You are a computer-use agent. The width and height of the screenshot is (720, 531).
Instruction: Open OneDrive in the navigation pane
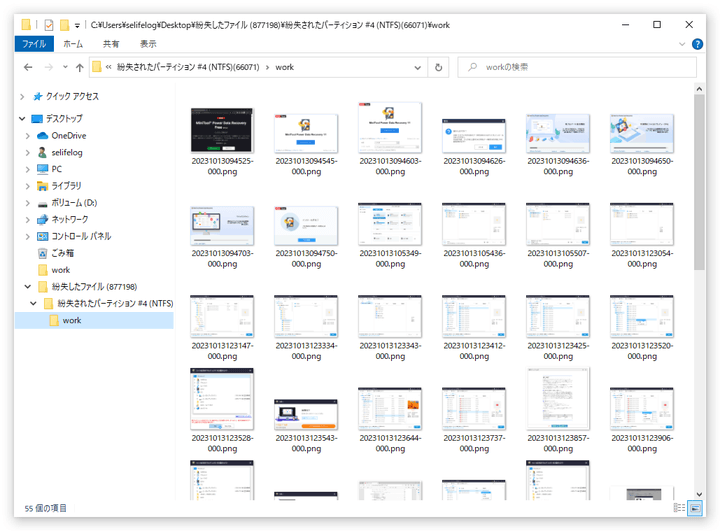point(68,135)
